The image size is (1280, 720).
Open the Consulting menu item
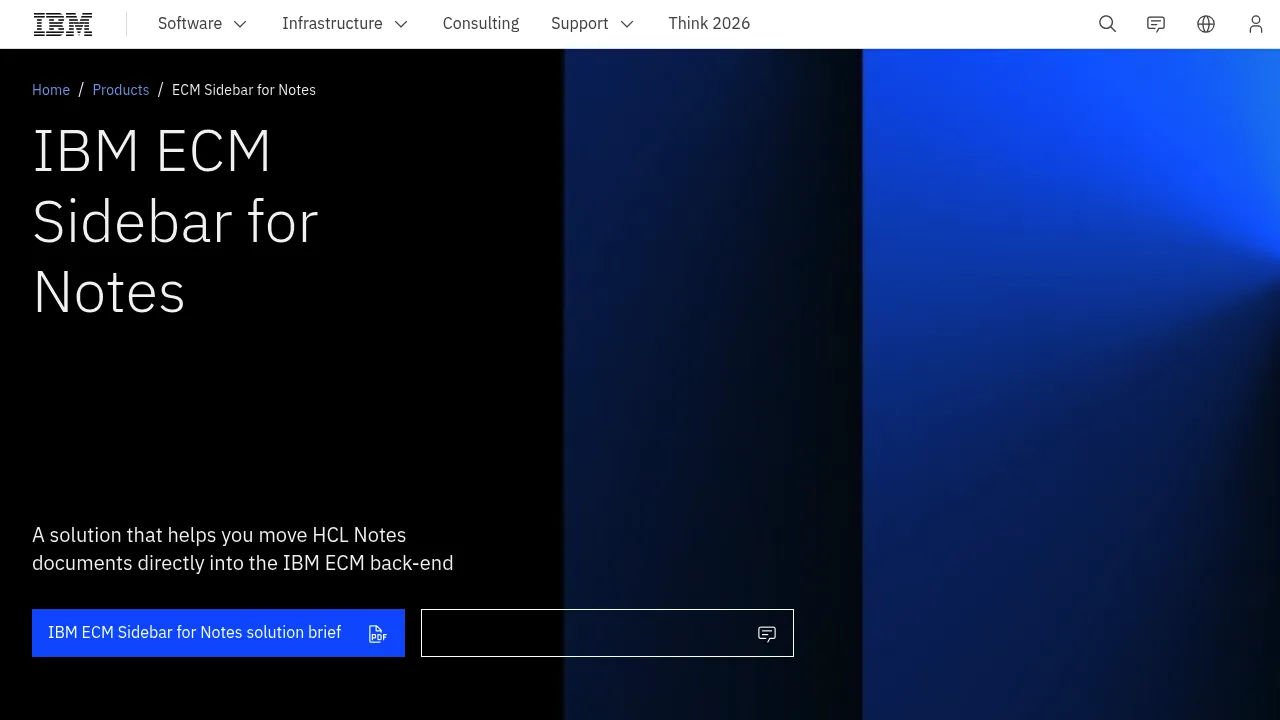(x=481, y=24)
